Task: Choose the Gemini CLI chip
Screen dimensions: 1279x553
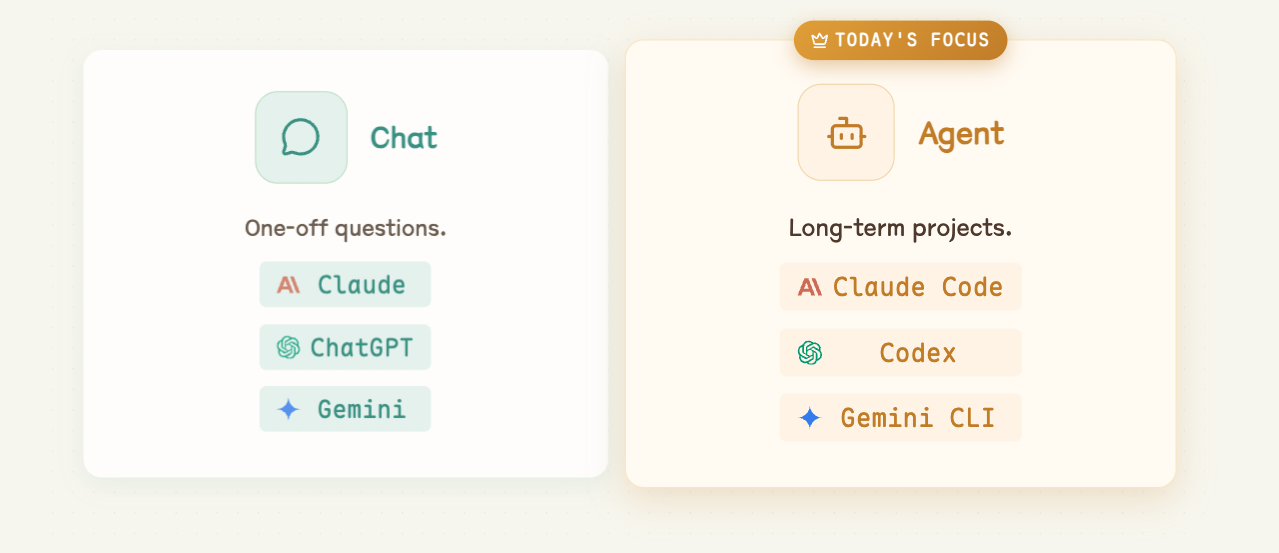Action: (901, 418)
